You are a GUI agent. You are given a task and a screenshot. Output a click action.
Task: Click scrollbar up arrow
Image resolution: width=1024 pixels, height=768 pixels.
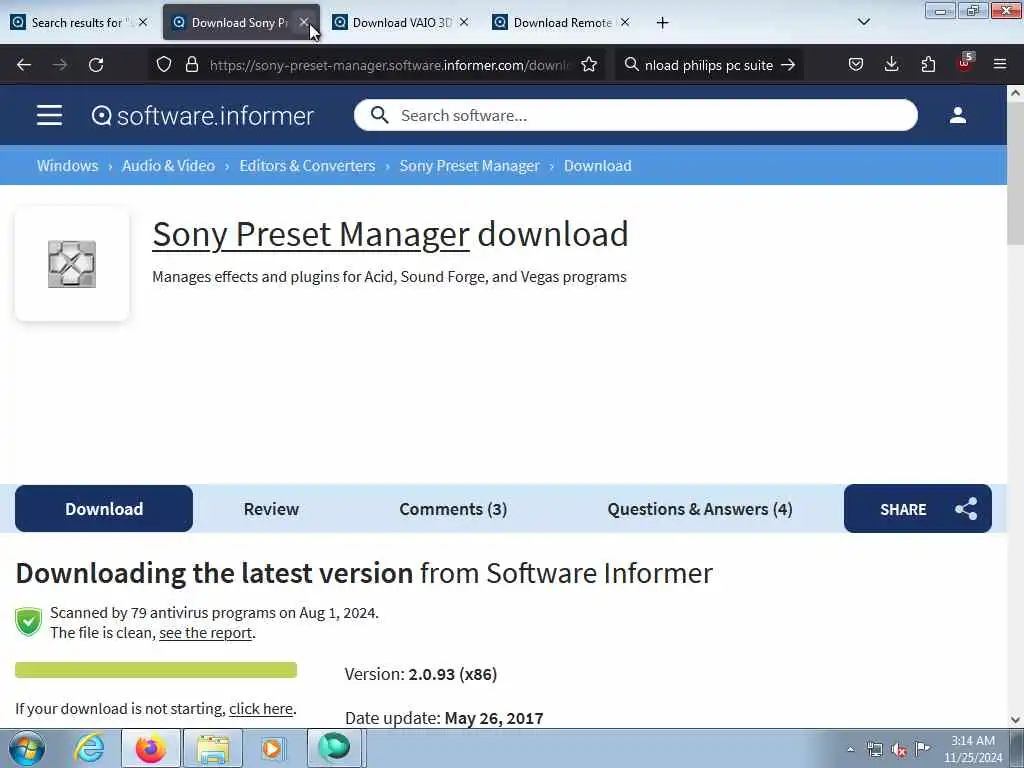pos(1015,93)
